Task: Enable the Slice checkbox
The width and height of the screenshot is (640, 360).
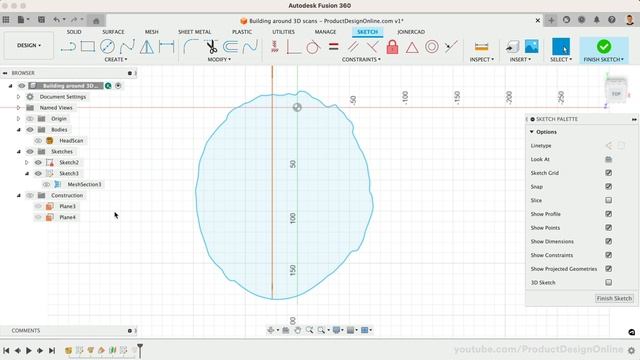Action: (x=609, y=200)
